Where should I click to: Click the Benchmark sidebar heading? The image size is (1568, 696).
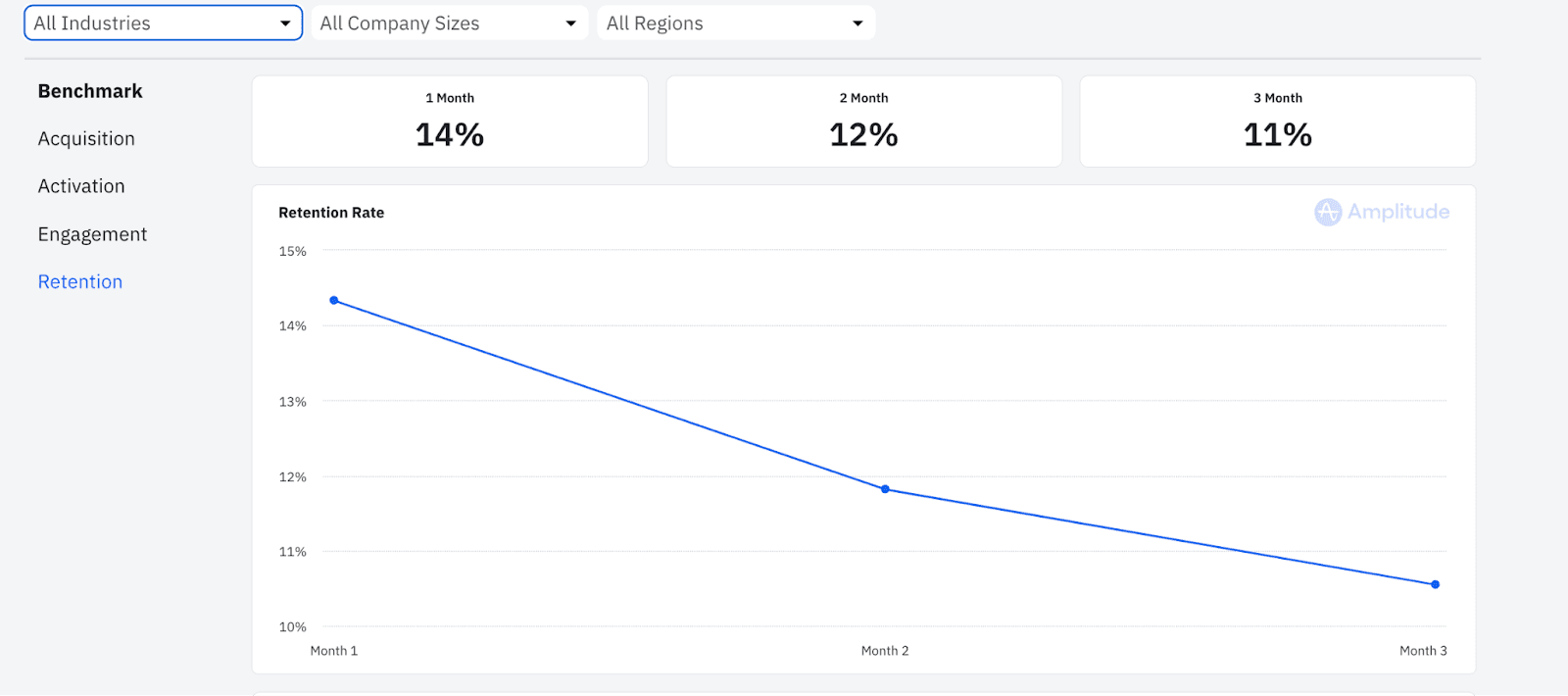(x=90, y=91)
